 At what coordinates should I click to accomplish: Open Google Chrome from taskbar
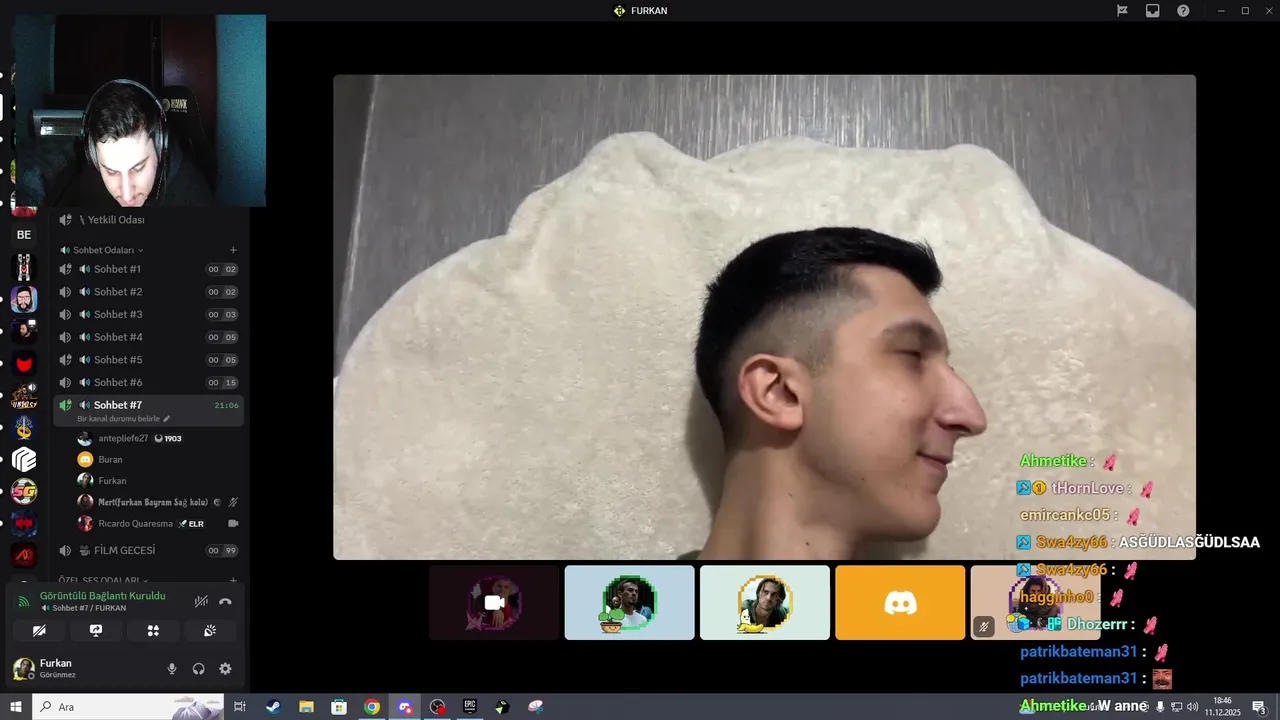pos(372,707)
